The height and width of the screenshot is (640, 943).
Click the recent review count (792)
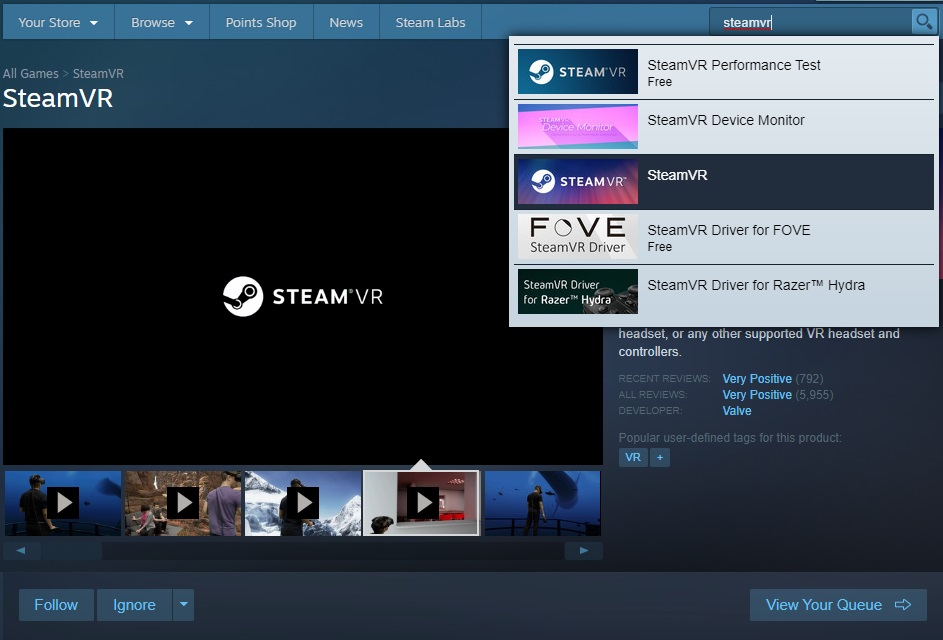(809, 379)
